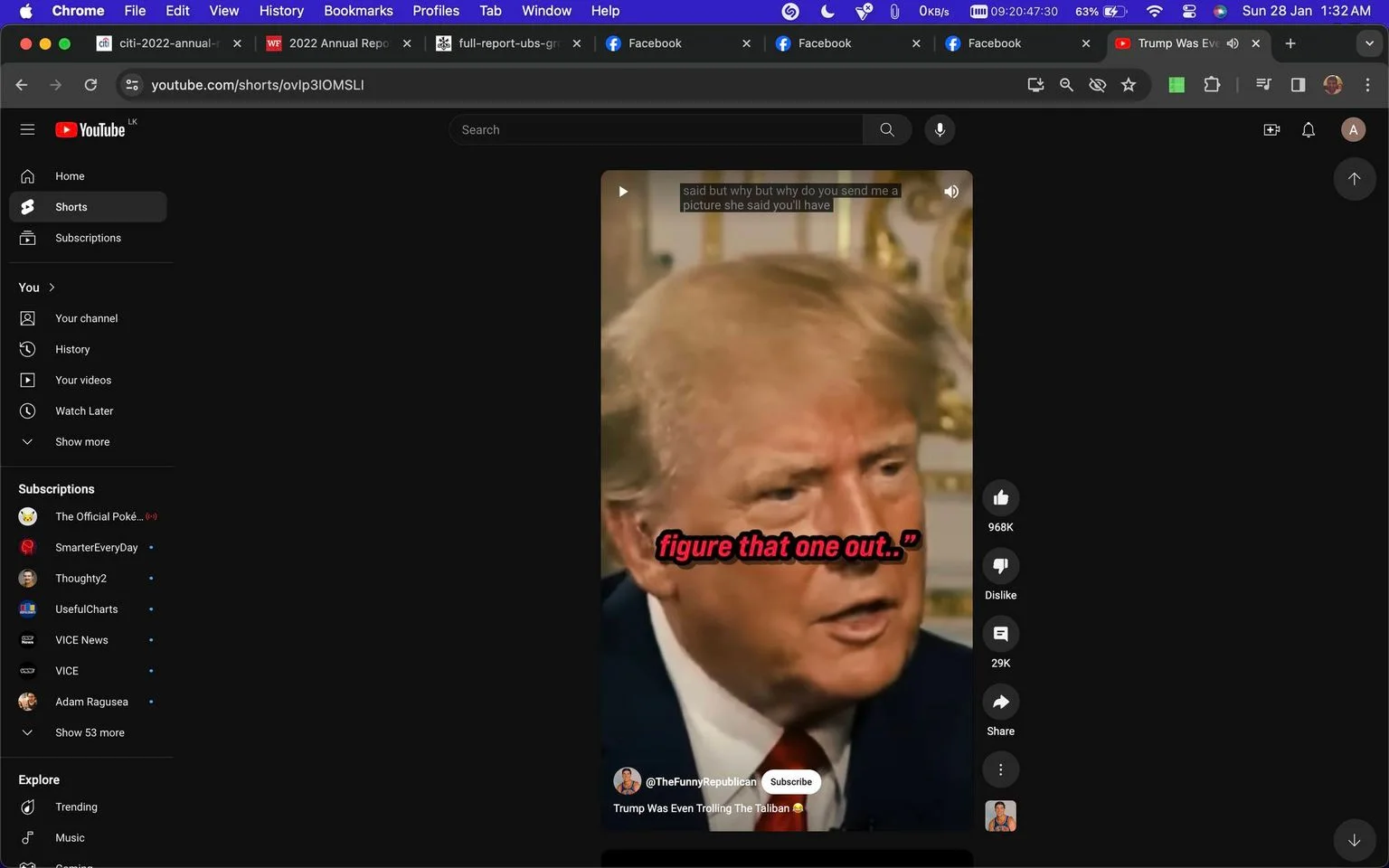Mute the short using speaker icon
Screen dimensions: 1389x868
pyautogui.click(x=950, y=192)
